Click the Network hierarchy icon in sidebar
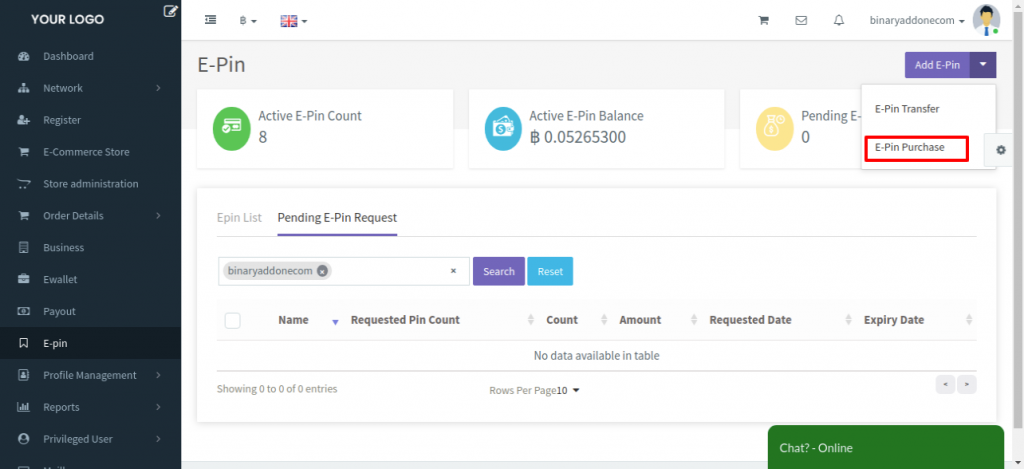The width and height of the screenshot is (1024, 469). pos(24,88)
